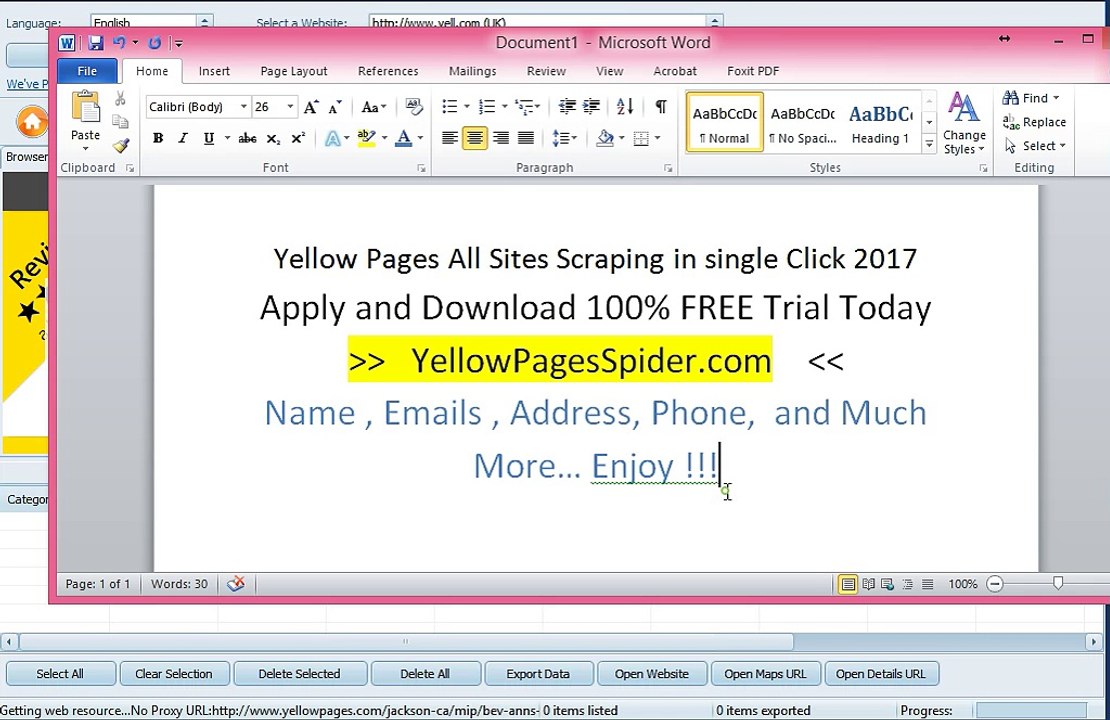This screenshot has width=1110, height=720.
Task: Click the Sort icon
Action: (624, 107)
